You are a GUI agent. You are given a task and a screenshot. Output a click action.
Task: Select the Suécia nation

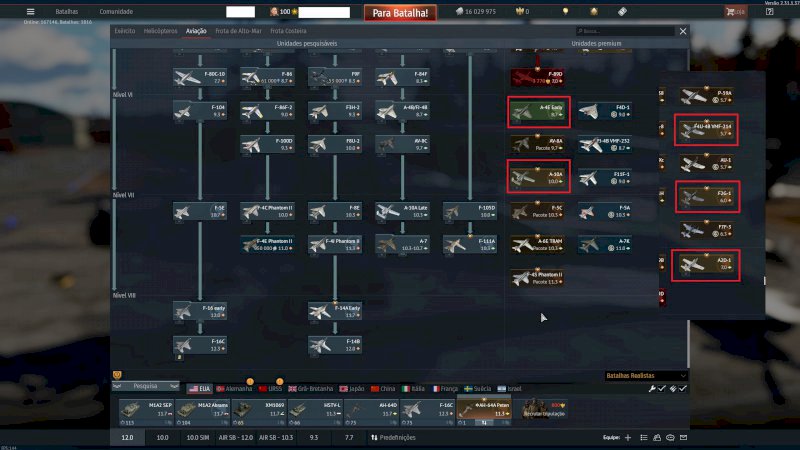coord(478,389)
